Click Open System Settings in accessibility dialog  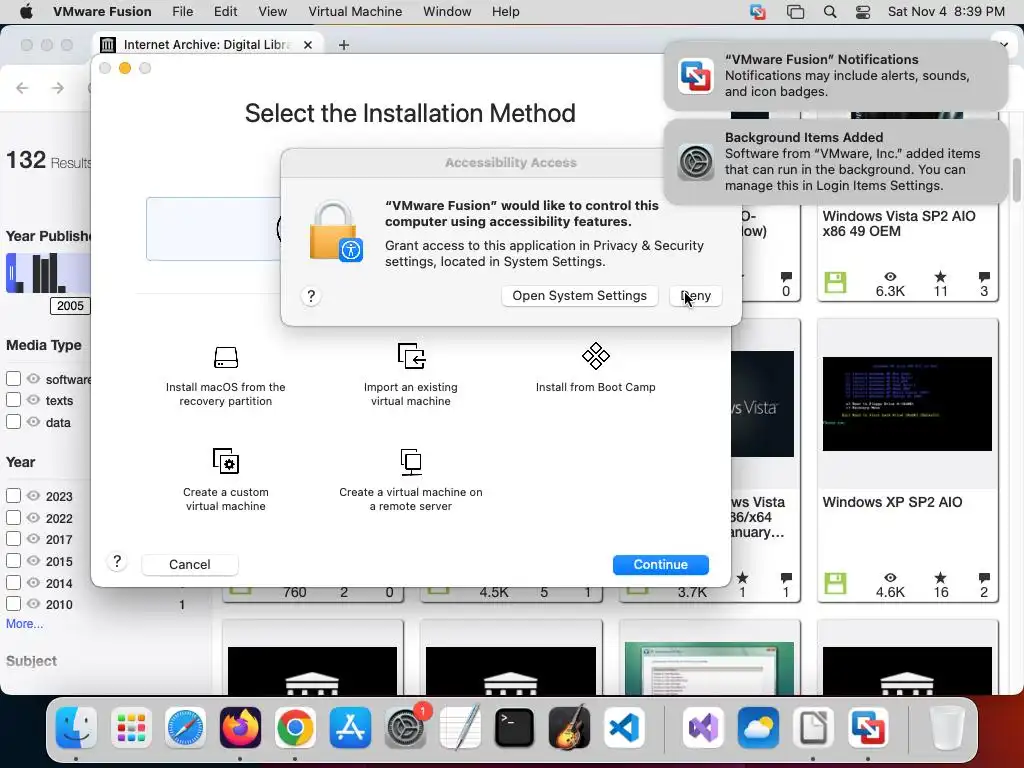579,296
